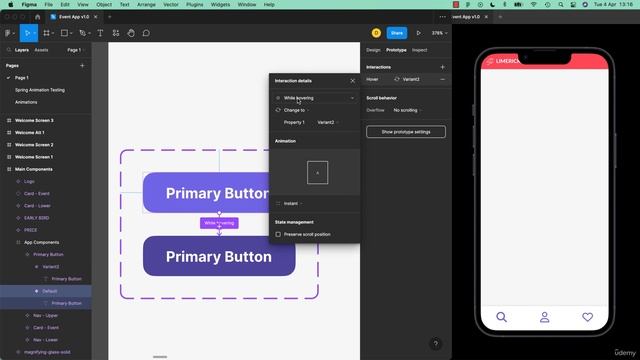The height and width of the screenshot is (360, 640).
Task: Click the user avatar in toolbar
Action: point(376,33)
